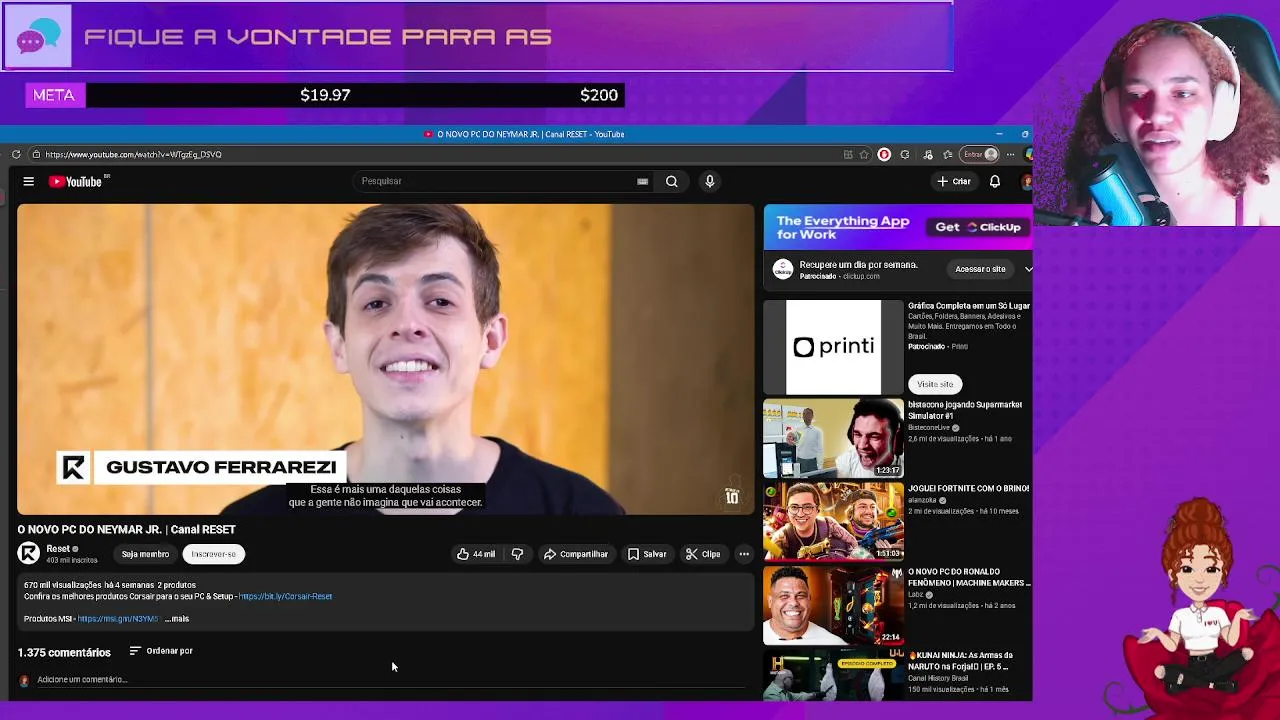Screen dimensions: 1280x720
Task: Click the search magnifier button
Action: click(672, 181)
